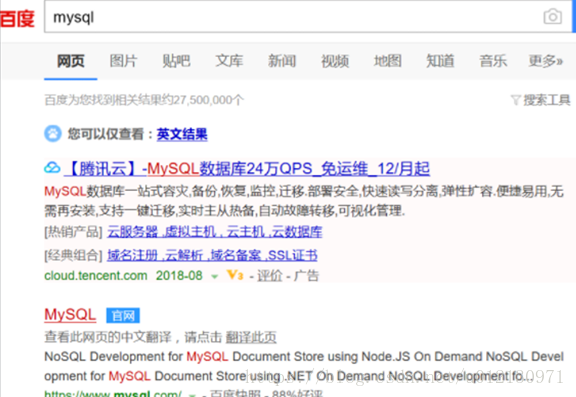Select the 网页 tab

71,61
